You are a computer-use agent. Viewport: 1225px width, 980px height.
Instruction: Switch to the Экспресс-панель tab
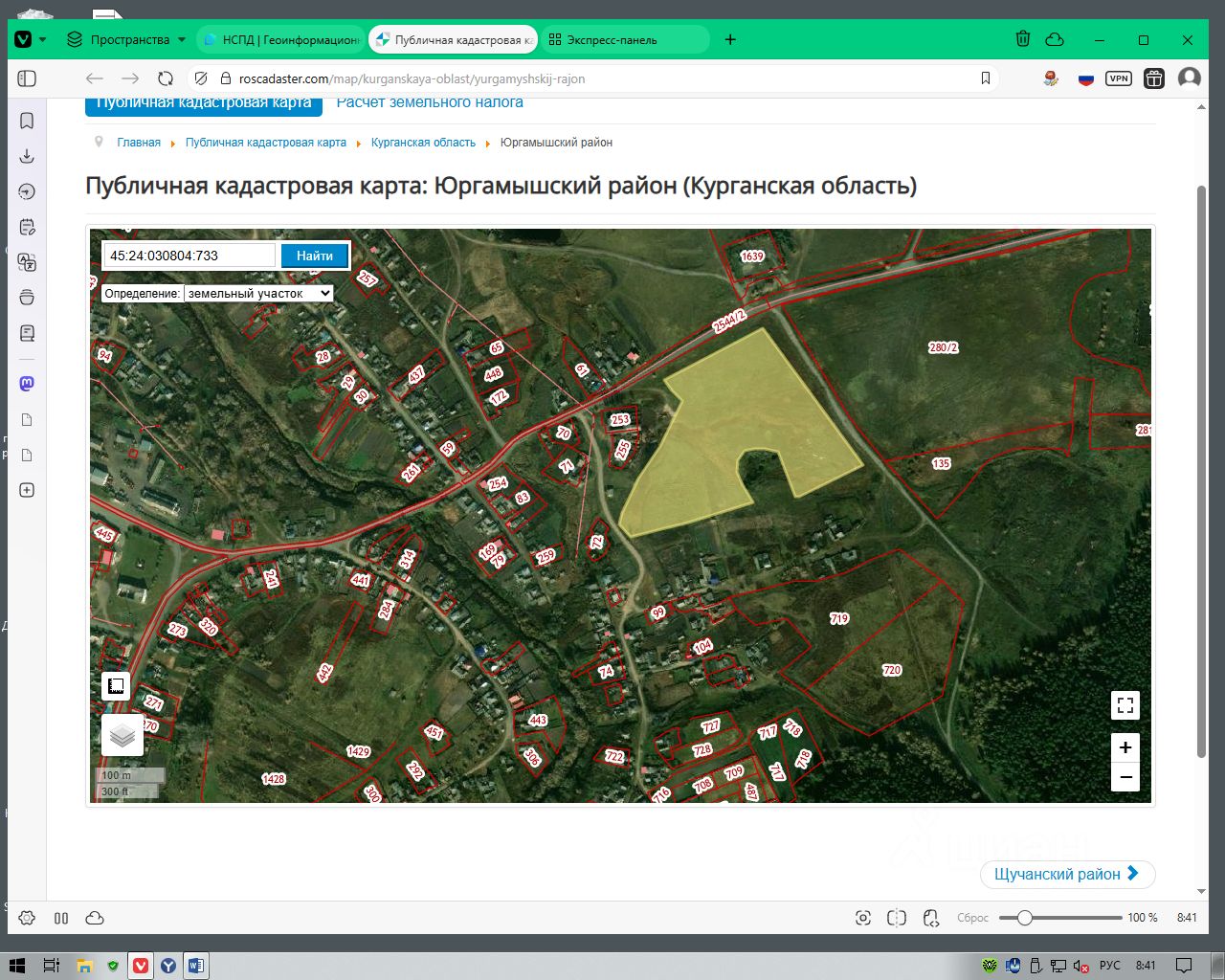612,39
